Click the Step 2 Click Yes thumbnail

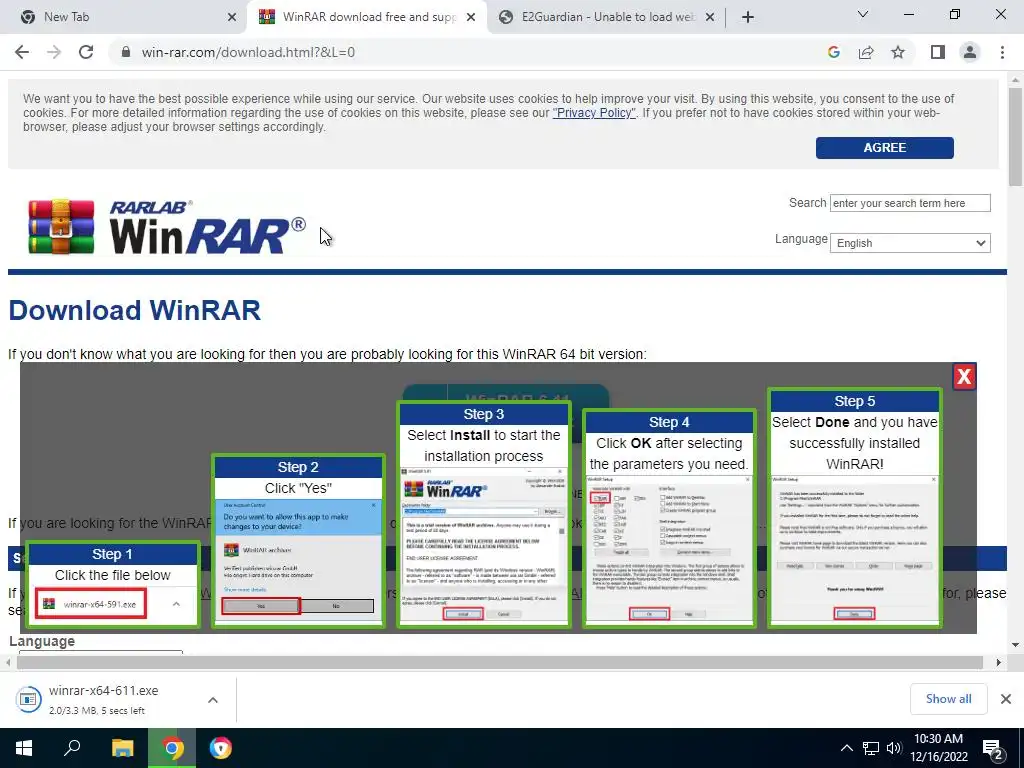[x=298, y=541]
